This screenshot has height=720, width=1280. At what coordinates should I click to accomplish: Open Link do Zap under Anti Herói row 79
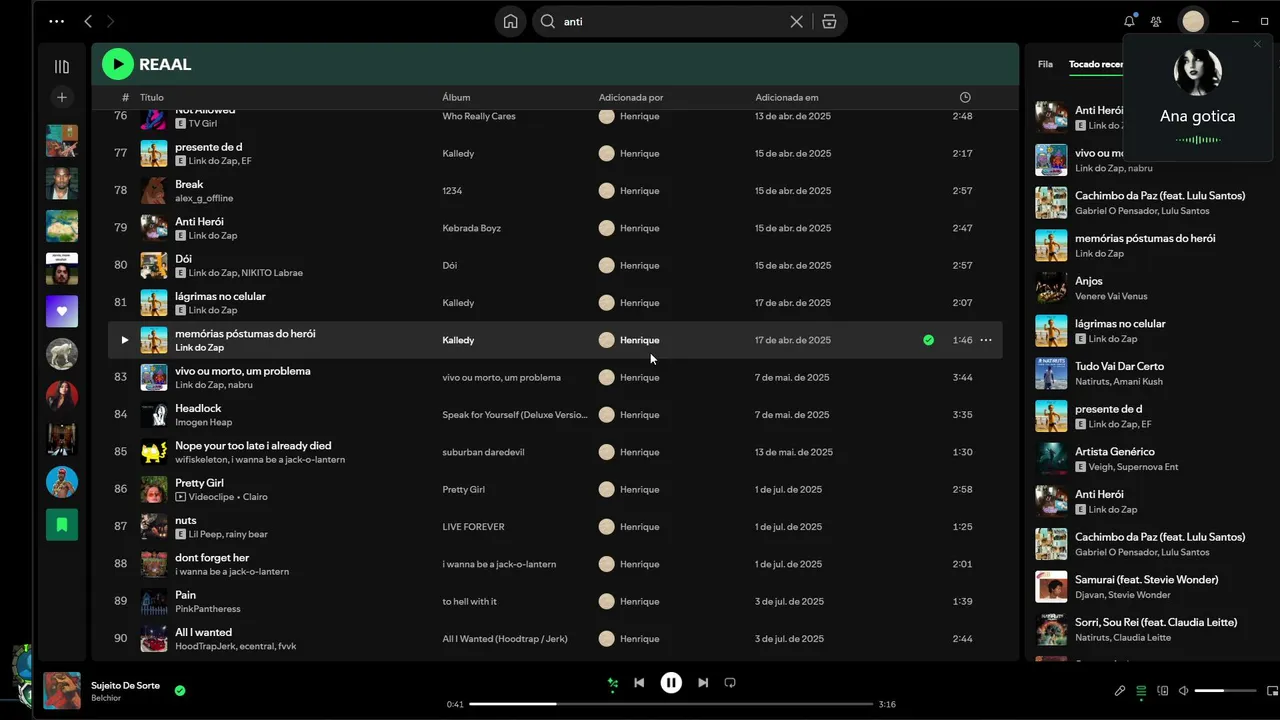coord(213,236)
